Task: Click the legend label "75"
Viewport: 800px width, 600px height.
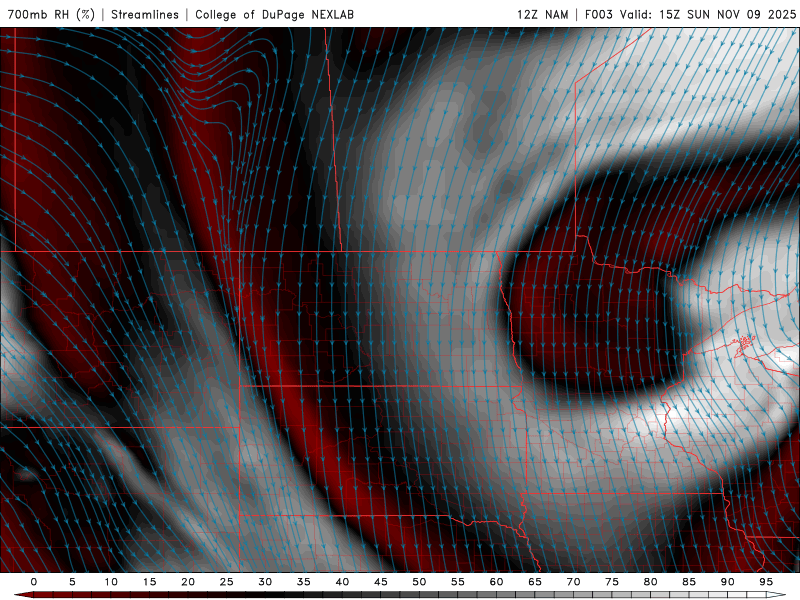Action: click(611, 582)
